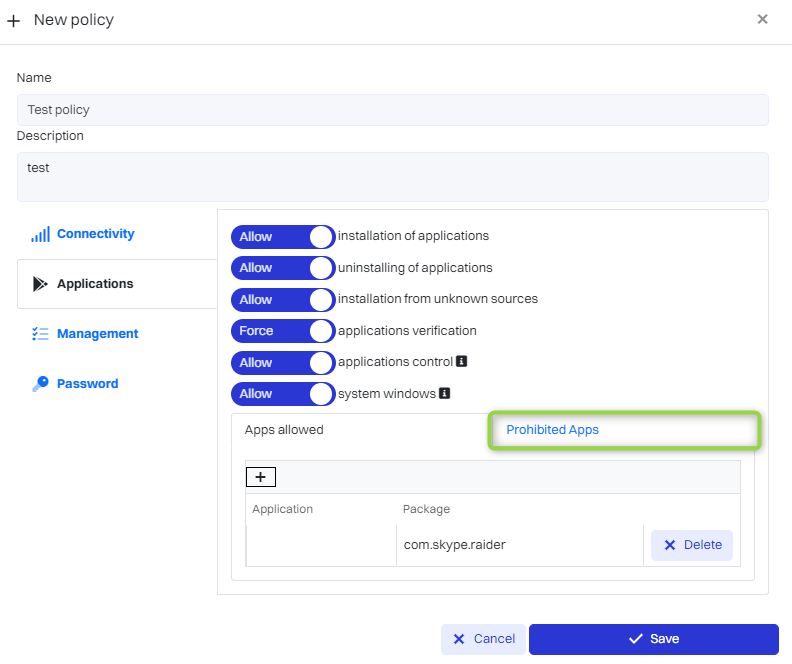Screen dimensions: 792x664
Task: Click the plus icon to add app
Action: pyautogui.click(x=260, y=477)
